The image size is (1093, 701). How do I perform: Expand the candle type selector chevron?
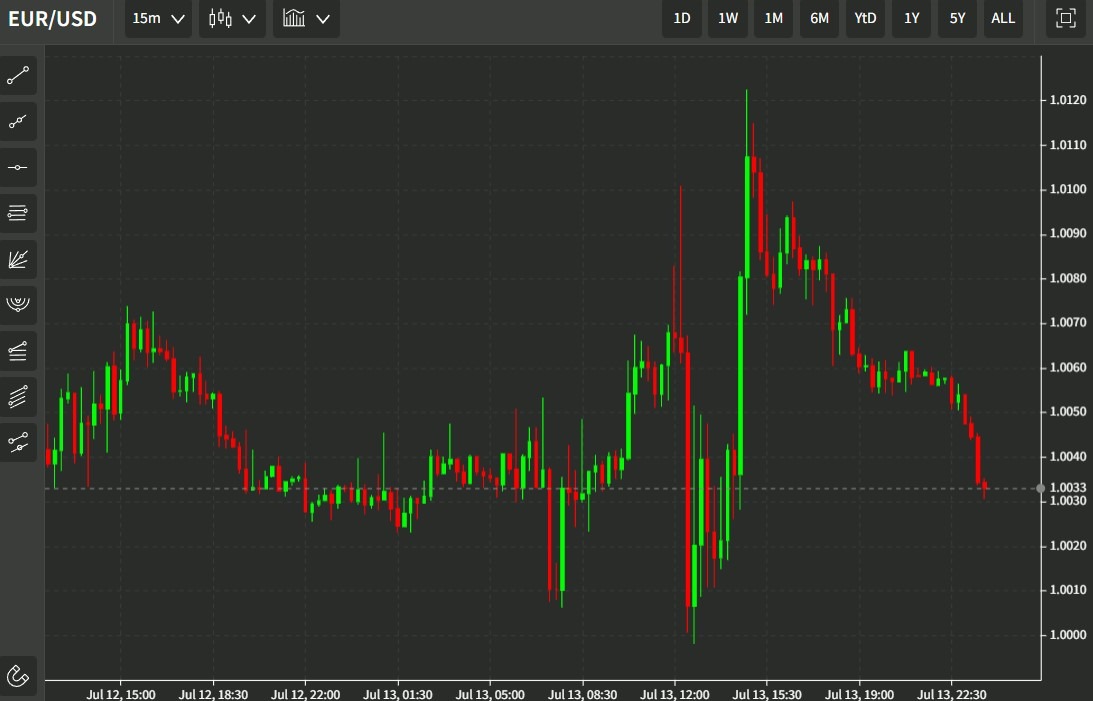tap(249, 18)
